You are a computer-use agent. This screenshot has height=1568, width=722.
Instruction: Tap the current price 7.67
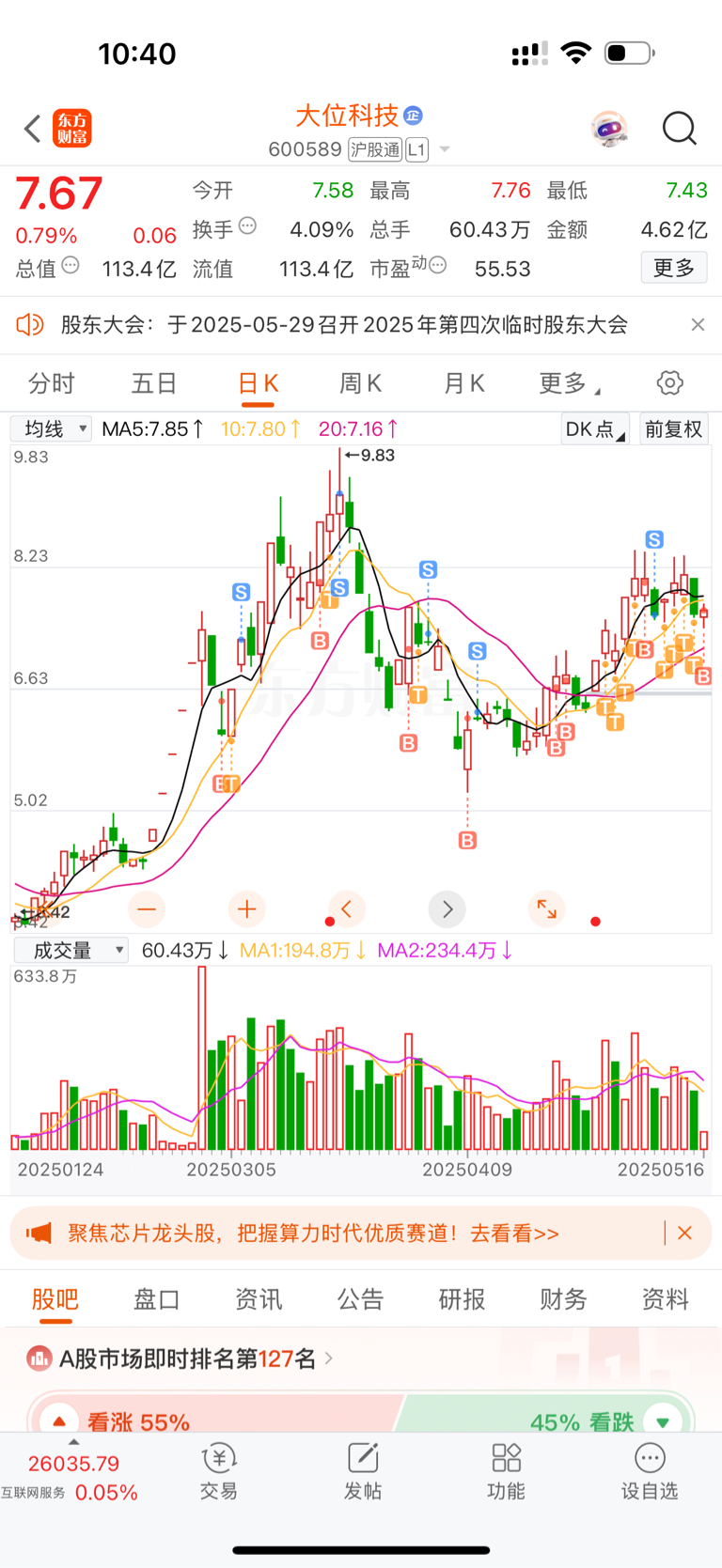58,194
